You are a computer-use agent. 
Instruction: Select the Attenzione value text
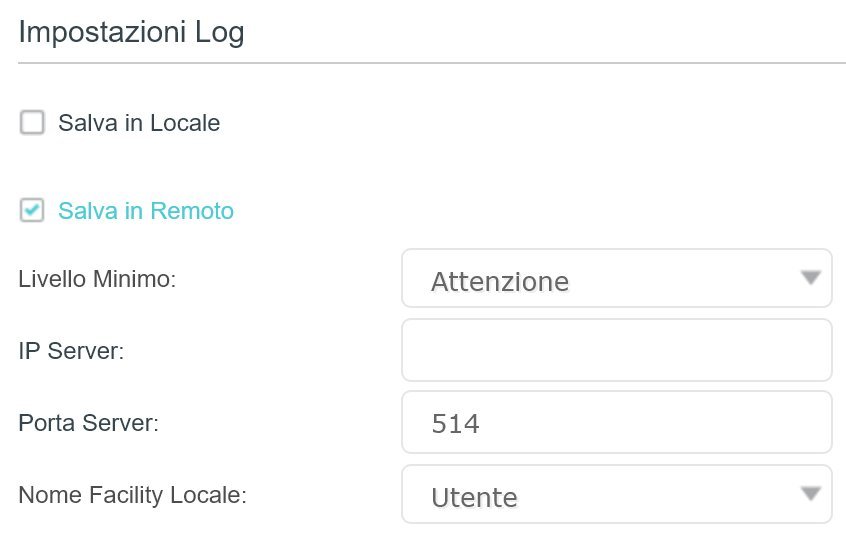tap(500, 282)
